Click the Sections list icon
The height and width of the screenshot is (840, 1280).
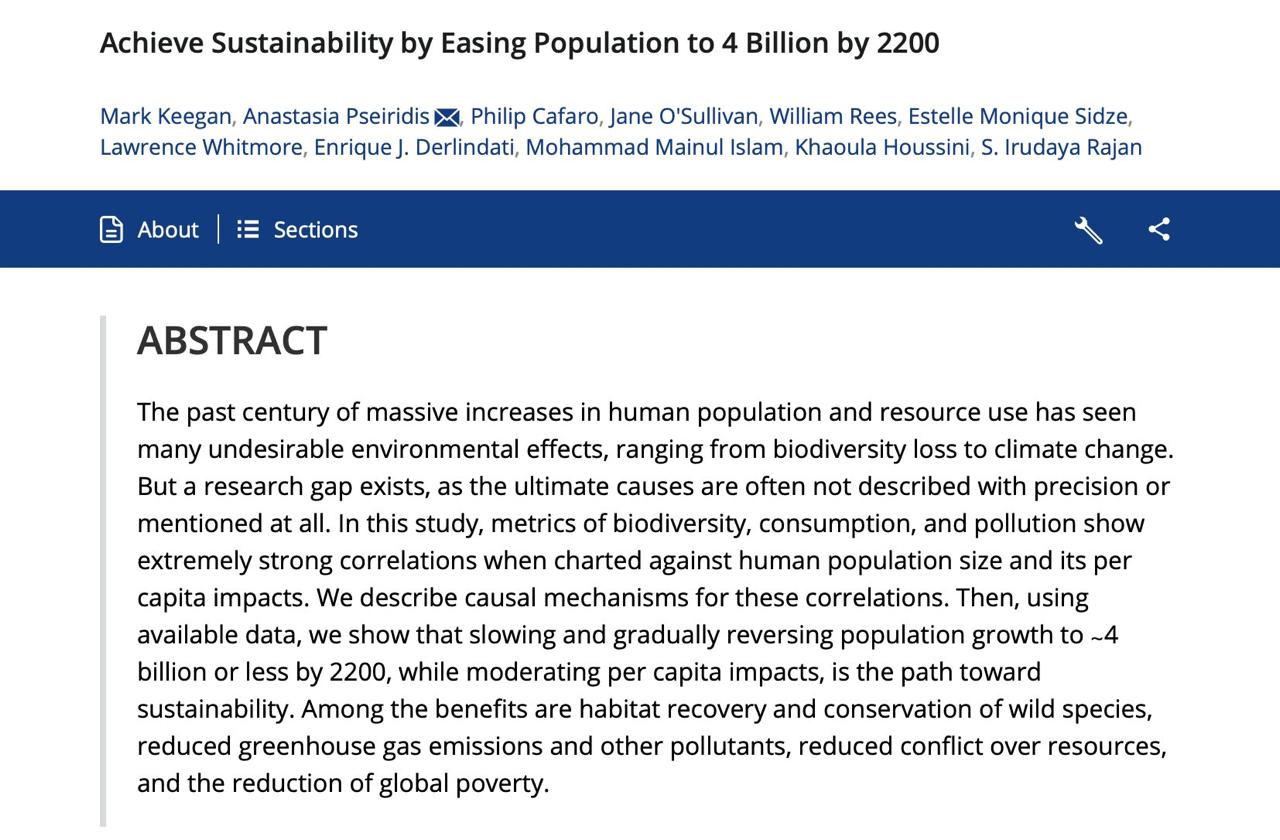pyautogui.click(x=248, y=229)
